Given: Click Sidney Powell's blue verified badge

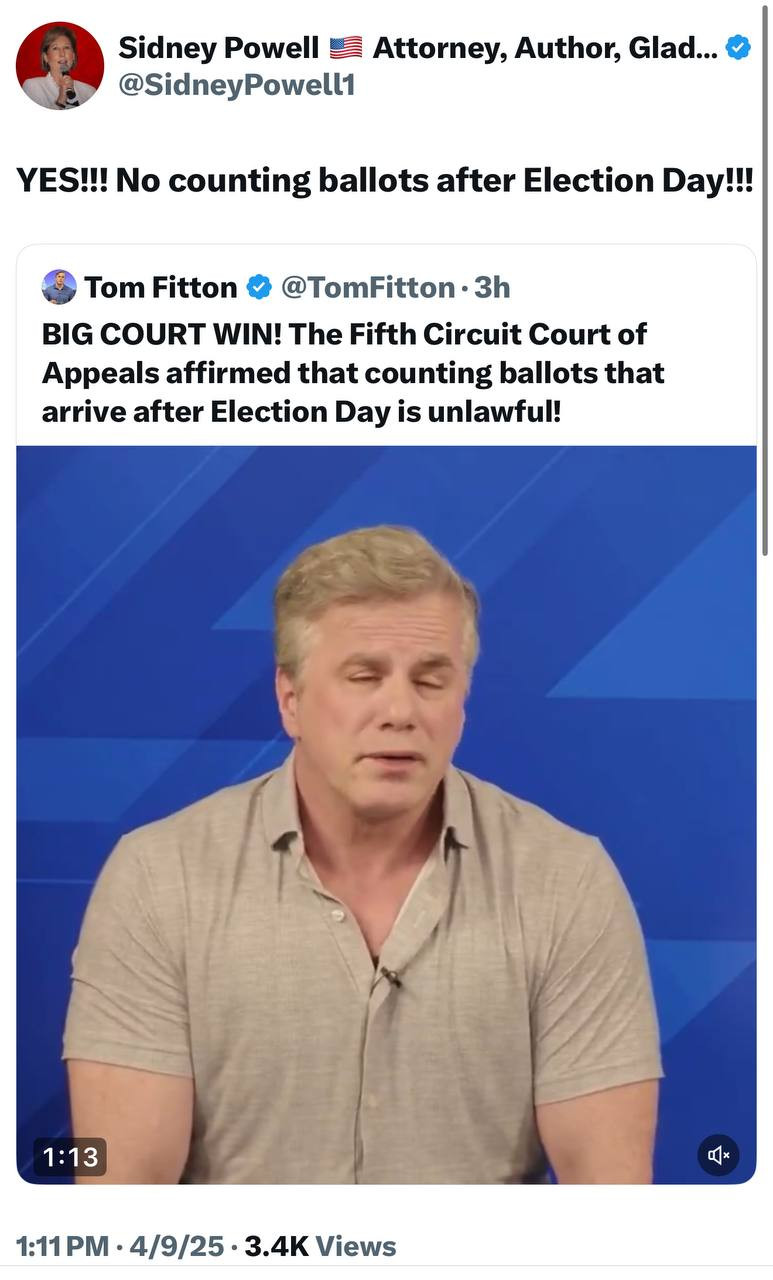Looking at the screenshot, I should pyautogui.click(x=738, y=47).
